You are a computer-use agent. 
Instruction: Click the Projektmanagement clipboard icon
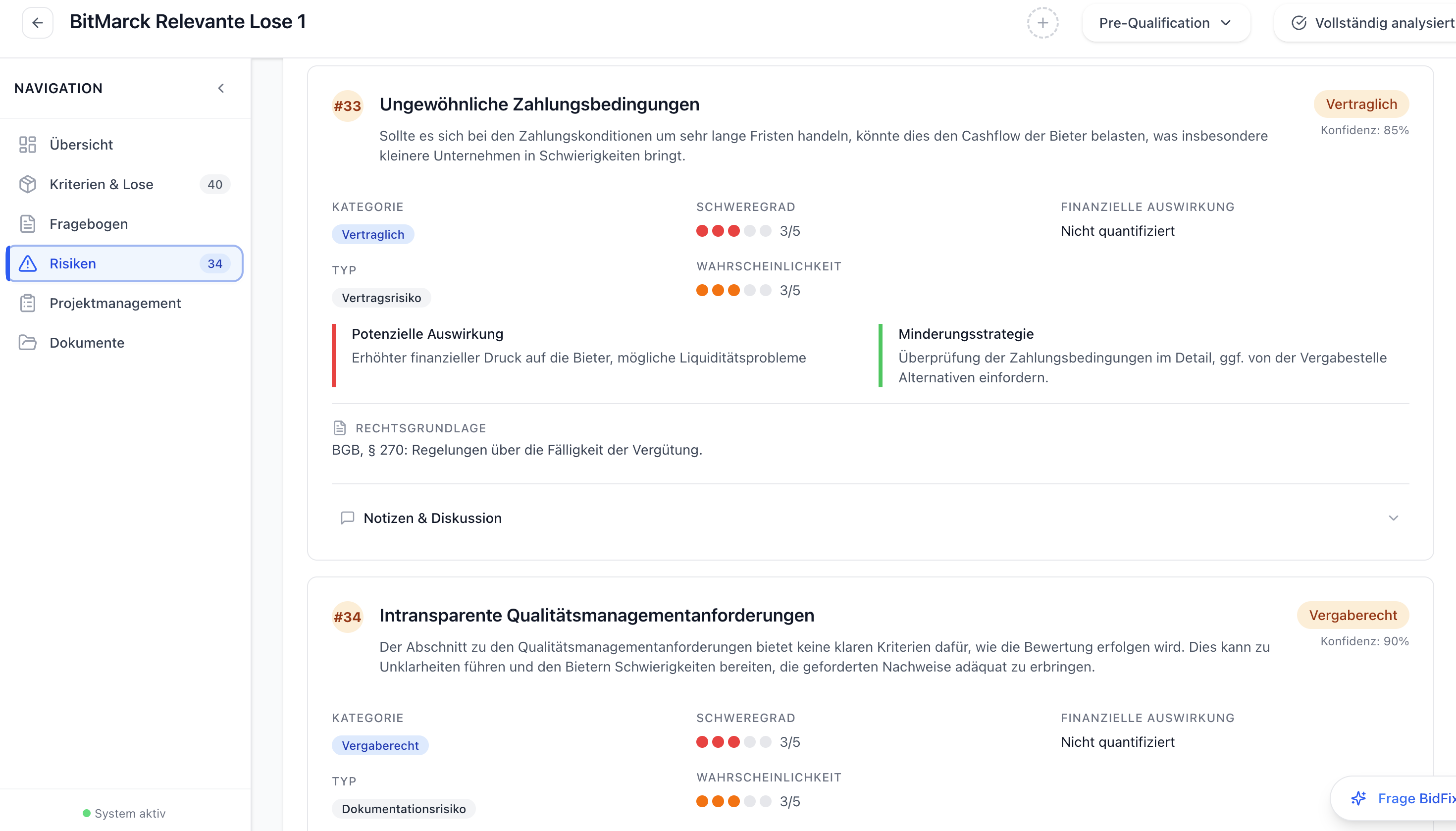tap(27, 303)
